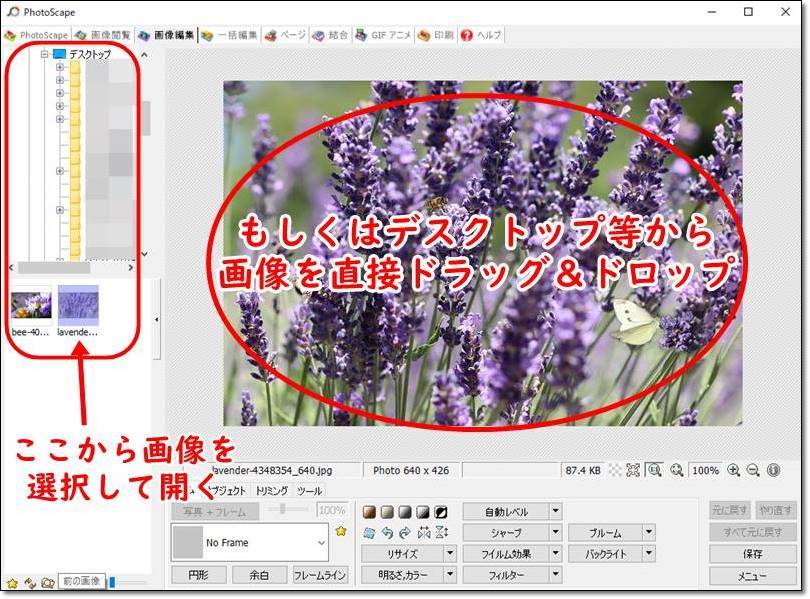The height and width of the screenshot is (599, 810).
Task: Open the 印刷 print tab
Action: click(436, 35)
